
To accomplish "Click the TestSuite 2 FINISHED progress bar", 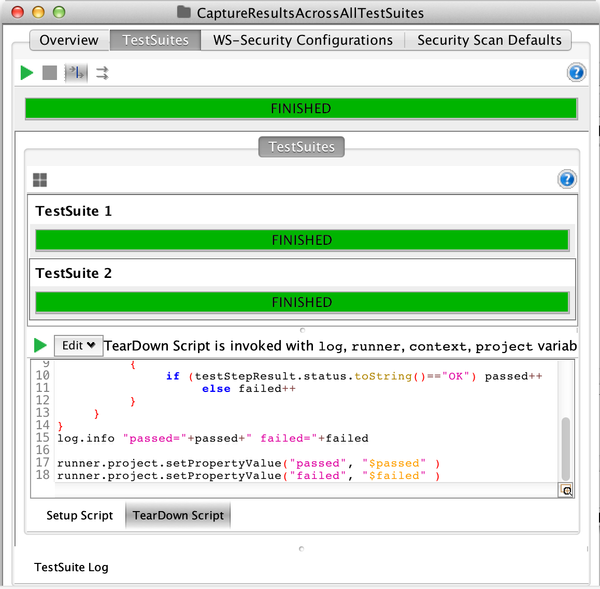I will click(302, 302).
